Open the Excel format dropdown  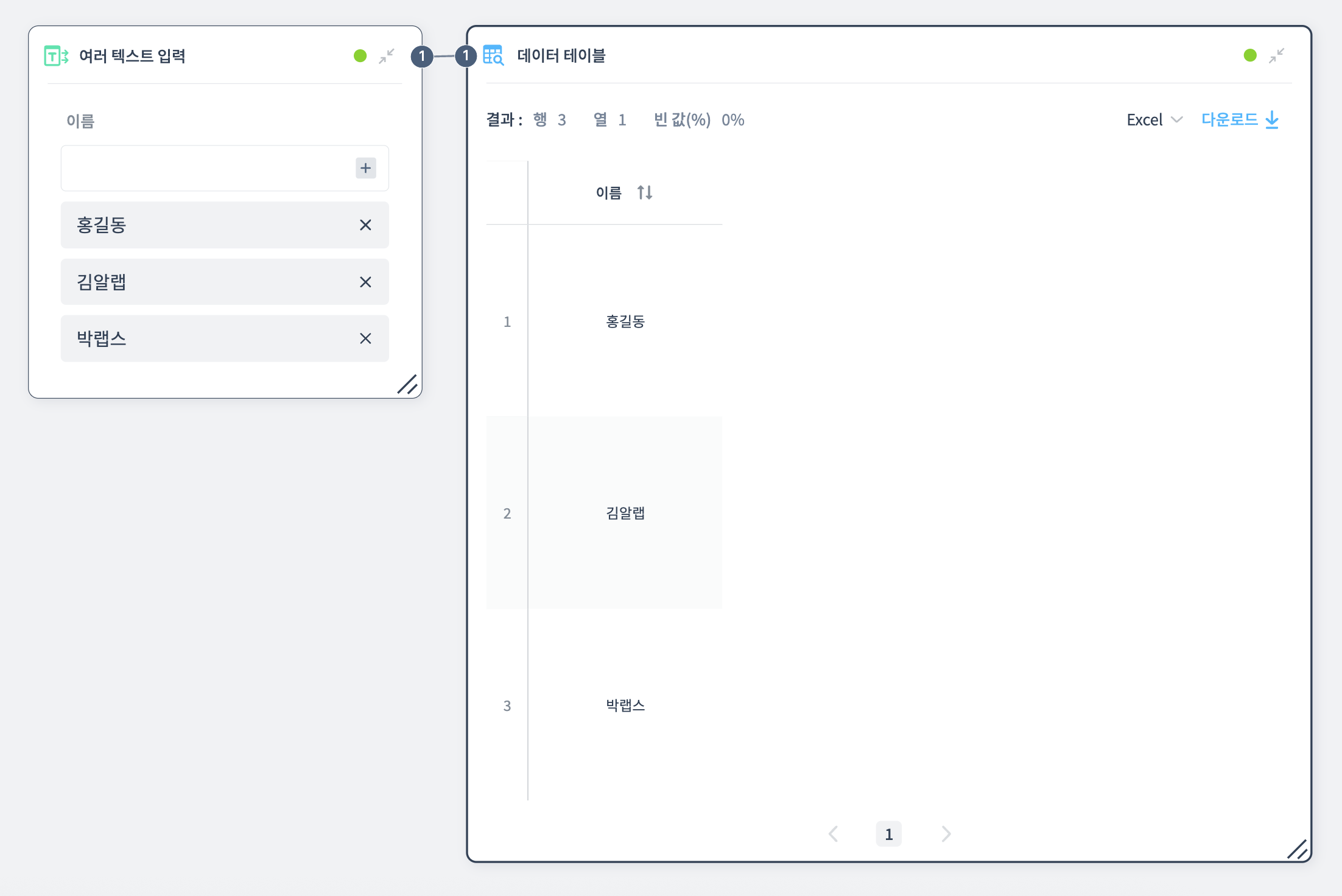1154,120
